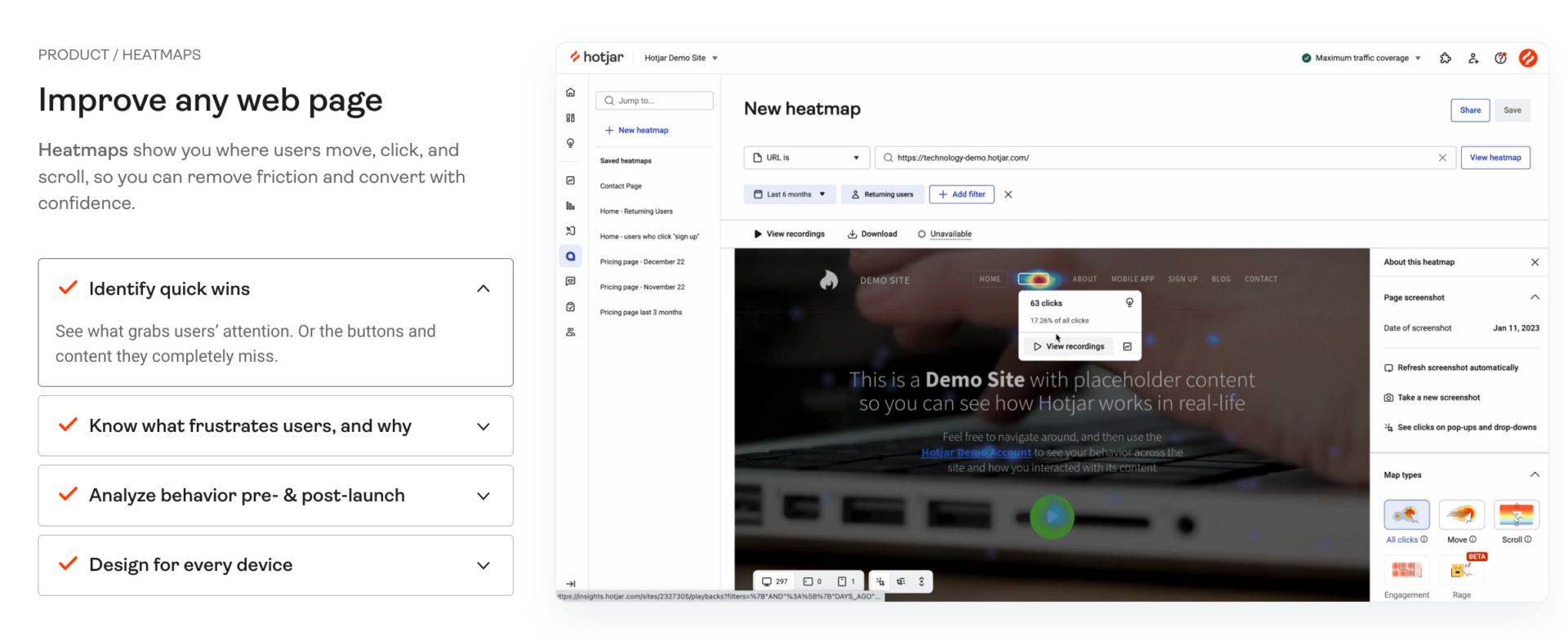The height and width of the screenshot is (641, 1568).
Task: Open the Last 6 months date filter
Action: (x=790, y=194)
